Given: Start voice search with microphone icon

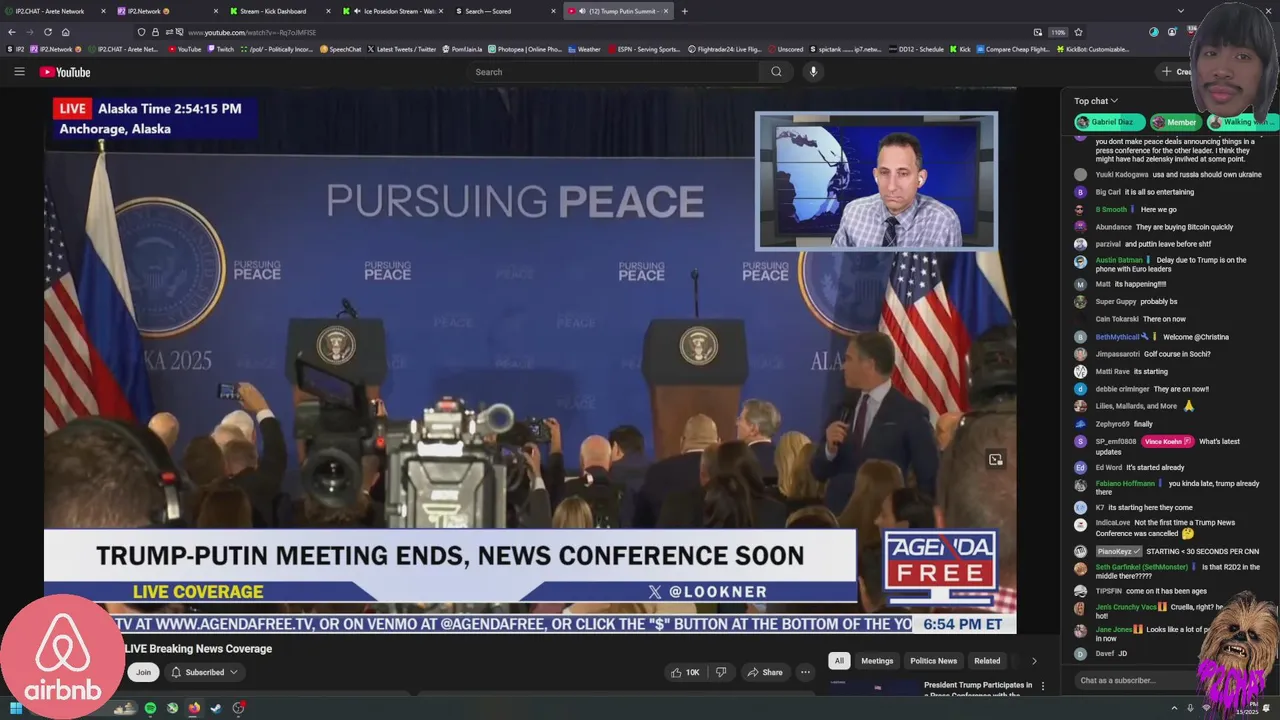Looking at the screenshot, I should click(x=813, y=72).
